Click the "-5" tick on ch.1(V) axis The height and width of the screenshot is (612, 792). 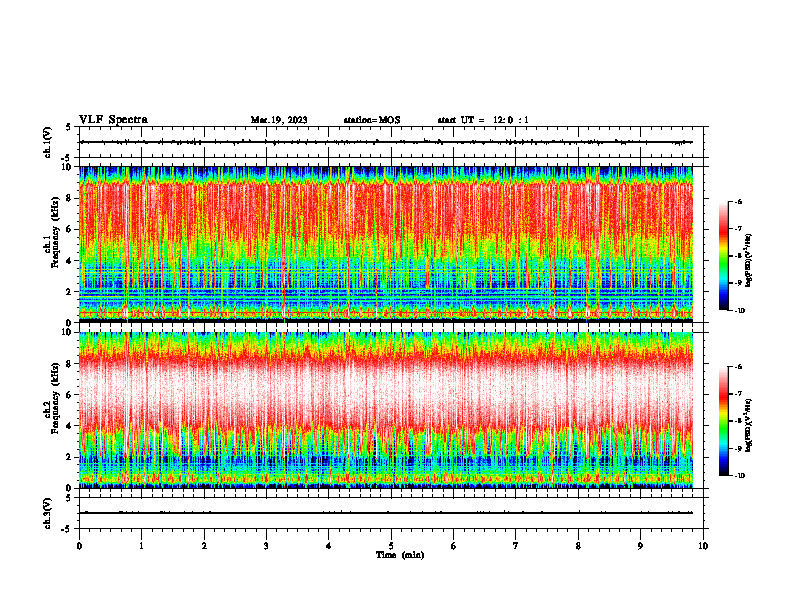[67, 158]
